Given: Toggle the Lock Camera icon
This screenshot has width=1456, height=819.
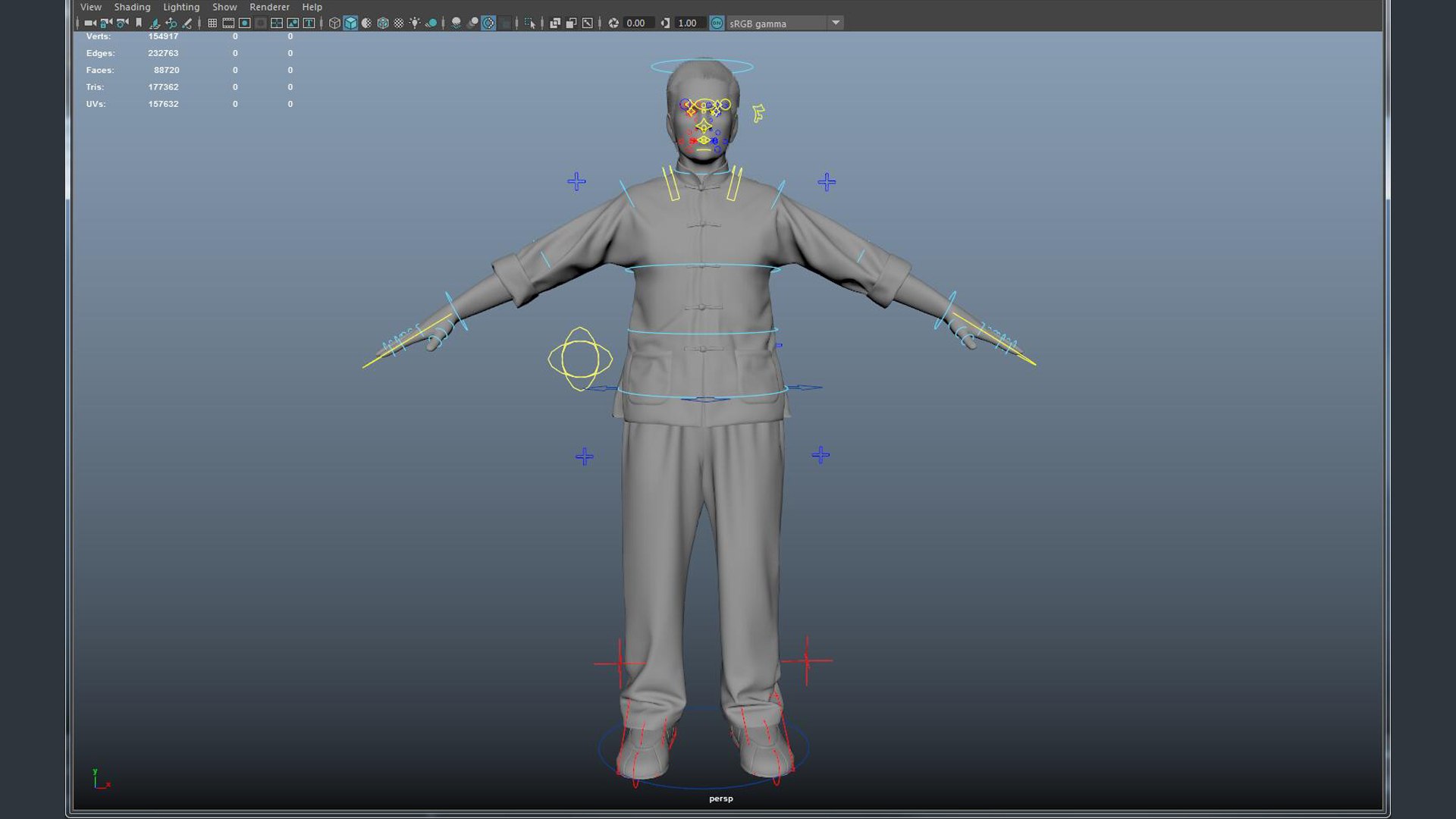Looking at the screenshot, I should coord(106,24).
